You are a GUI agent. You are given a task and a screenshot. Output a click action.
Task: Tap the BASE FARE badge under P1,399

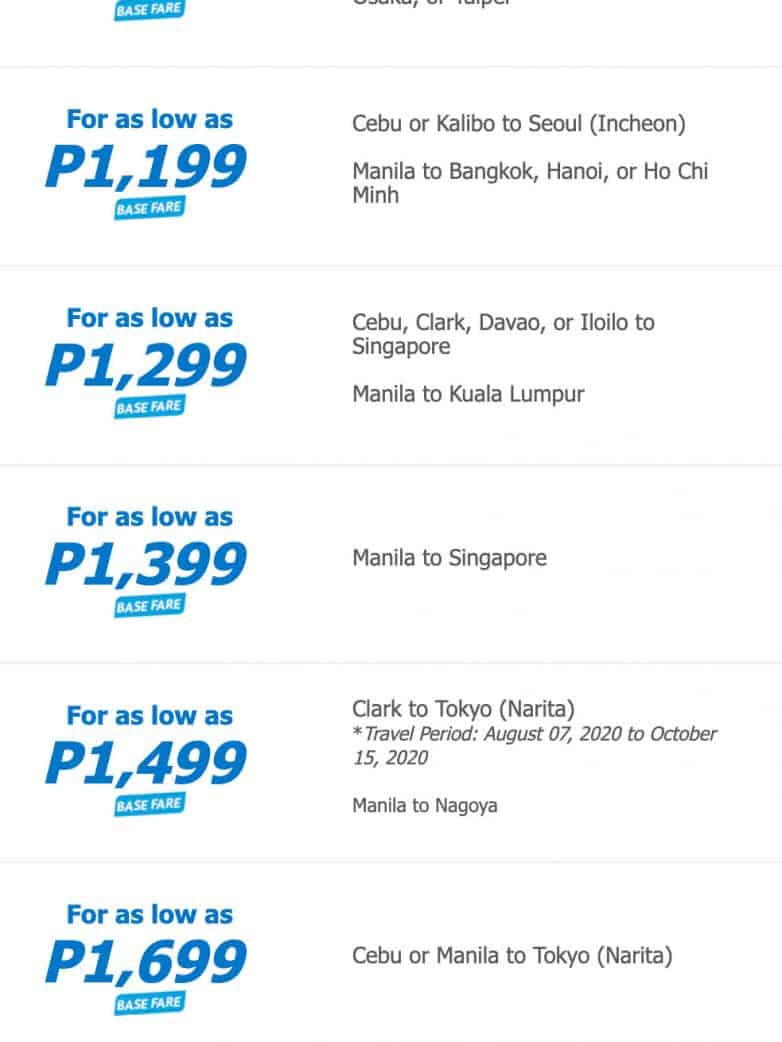(x=149, y=606)
